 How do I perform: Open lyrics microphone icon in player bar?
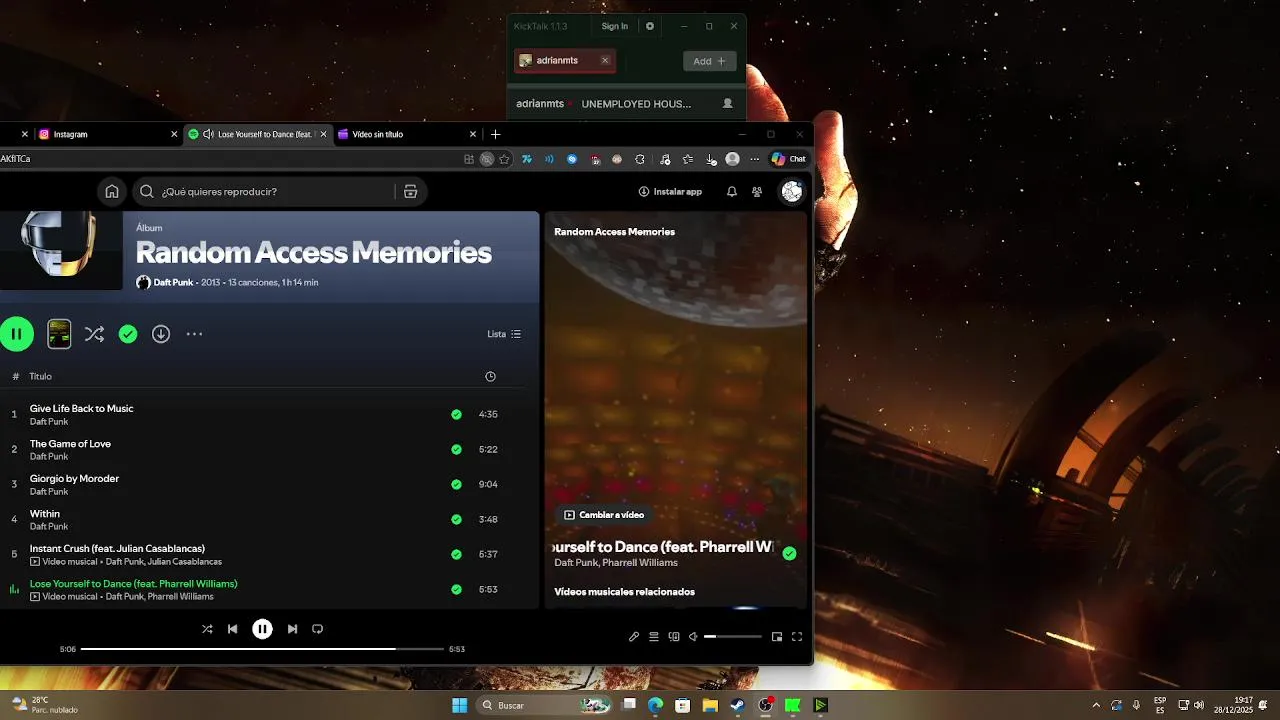coord(634,637)
